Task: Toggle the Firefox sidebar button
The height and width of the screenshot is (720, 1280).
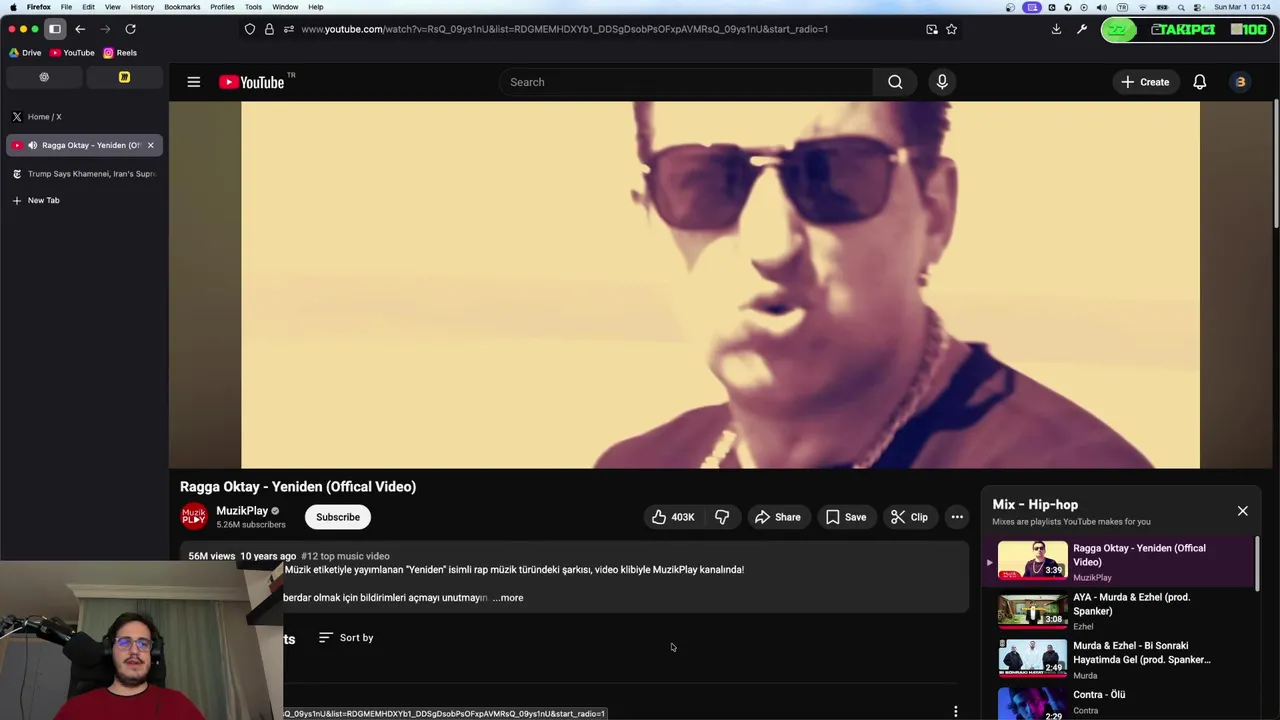Action: (x=55, y=29)
